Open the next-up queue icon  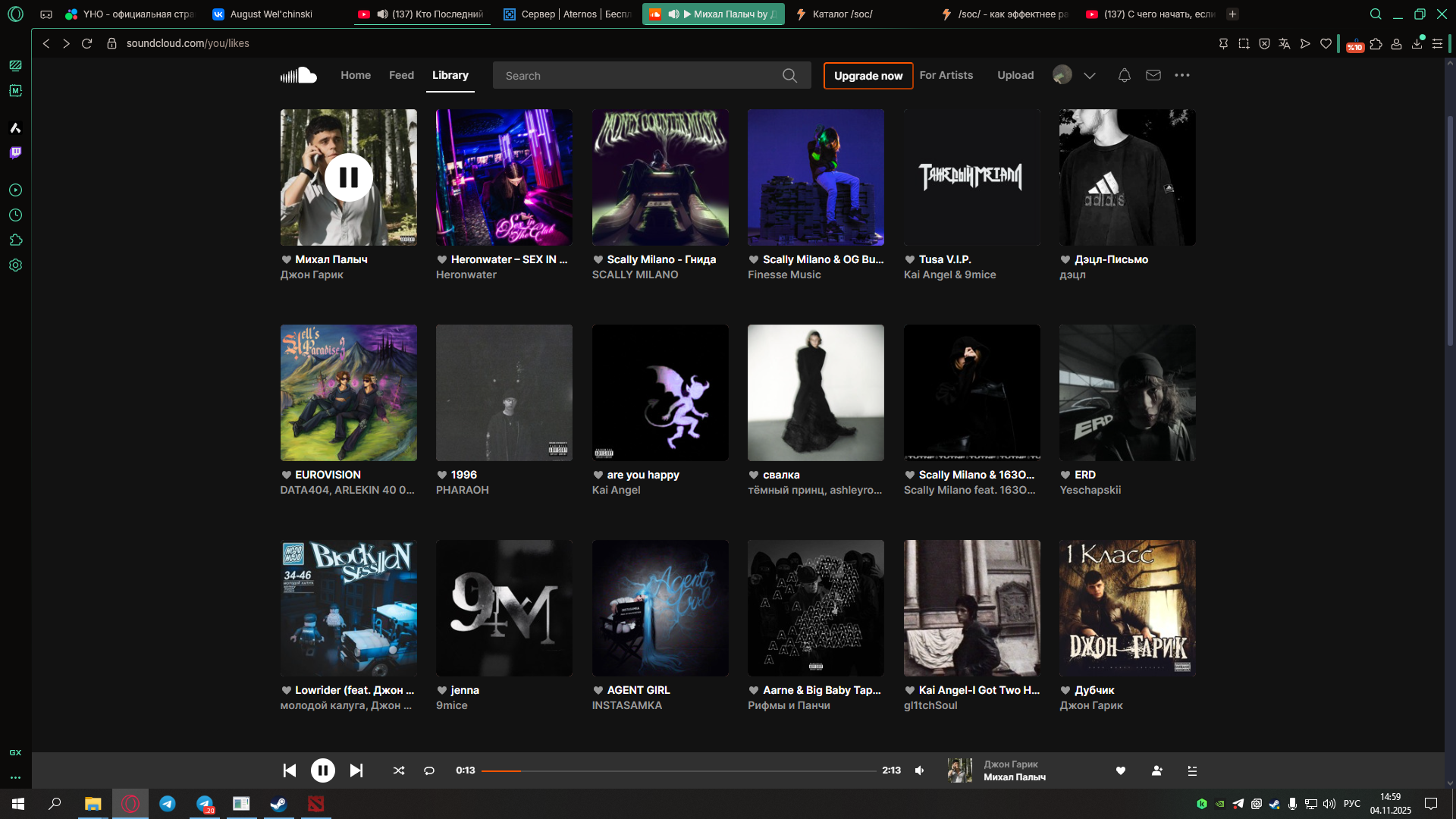[x=1192, y=770]
